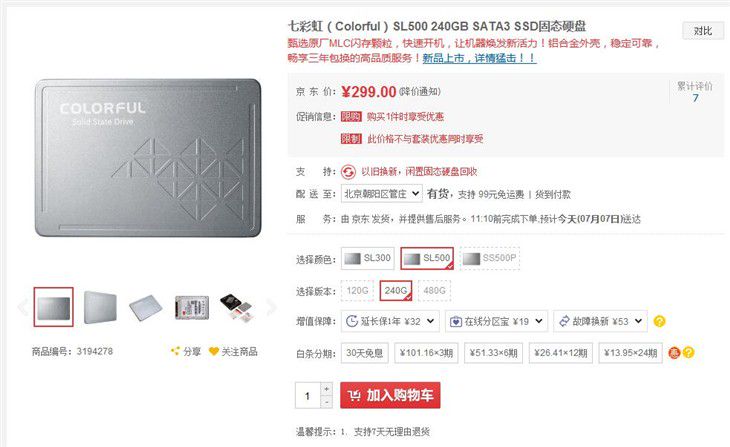730x447 pixels.
Task: Click the share icon beside 分享
Action: click(x=176, y=351)
